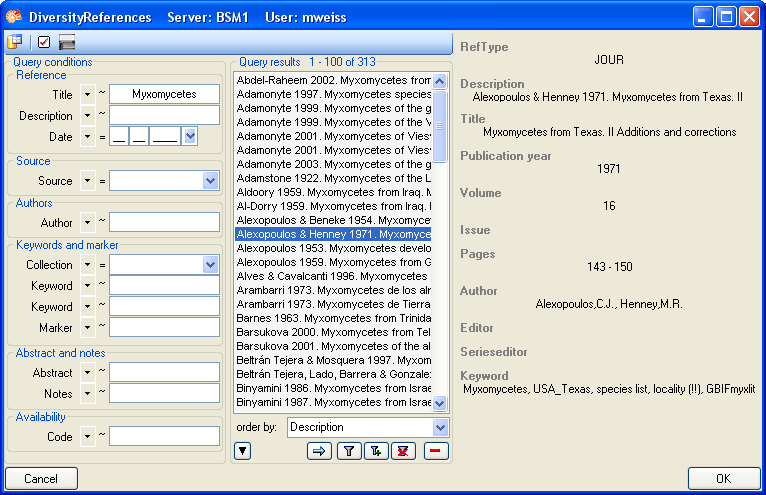Screen dimensions: 766x495
Task: Click the red minus remove button
Action: point(437,451)
